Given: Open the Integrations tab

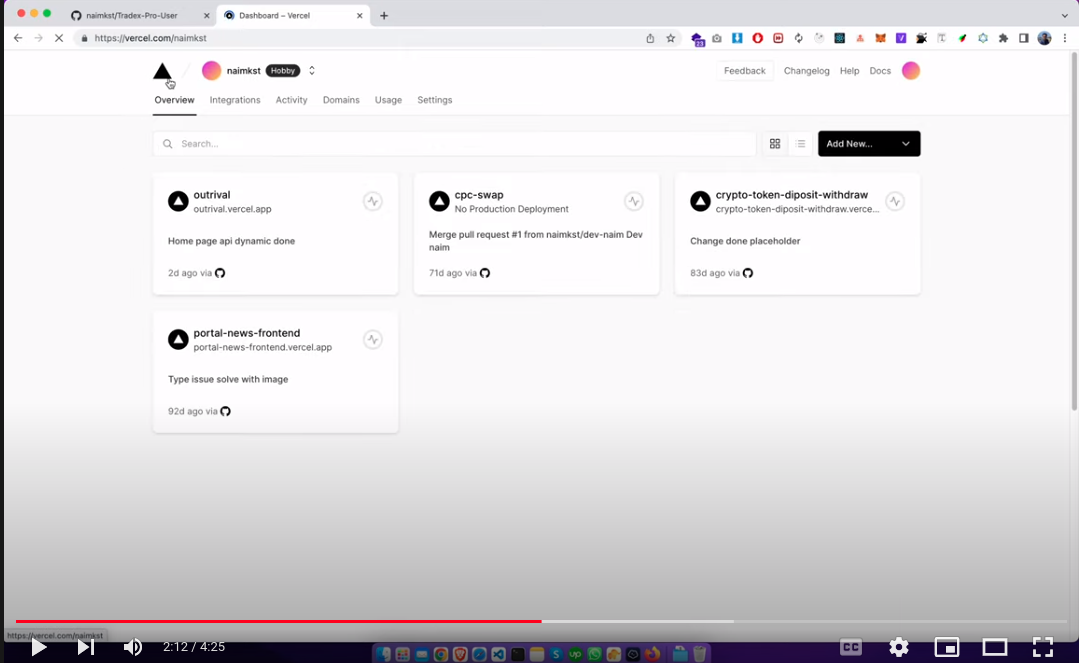Looking at the screenshot, I should point(235,100).
